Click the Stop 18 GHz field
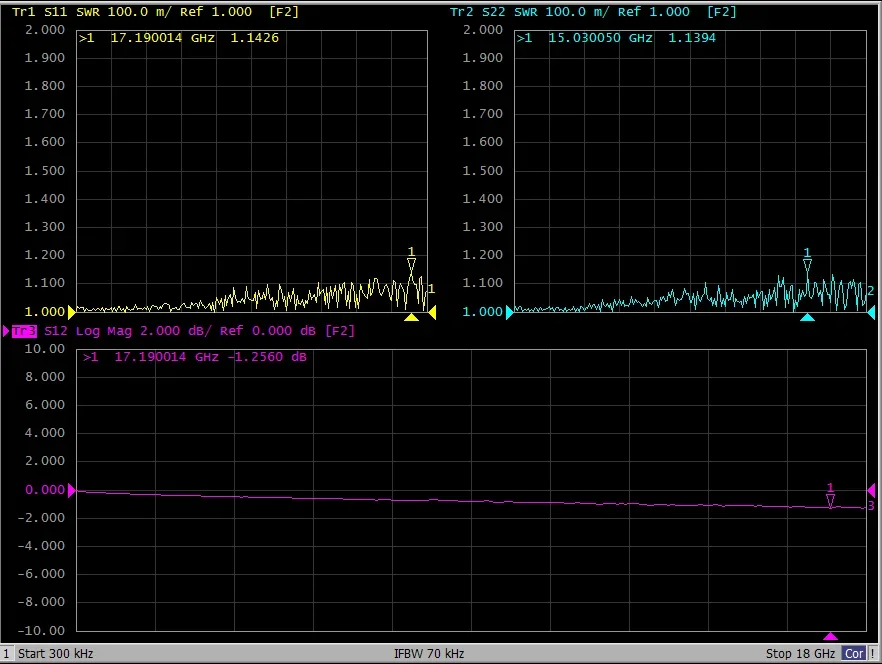Viewport: 882px width, 664px height. pos(800,654)
